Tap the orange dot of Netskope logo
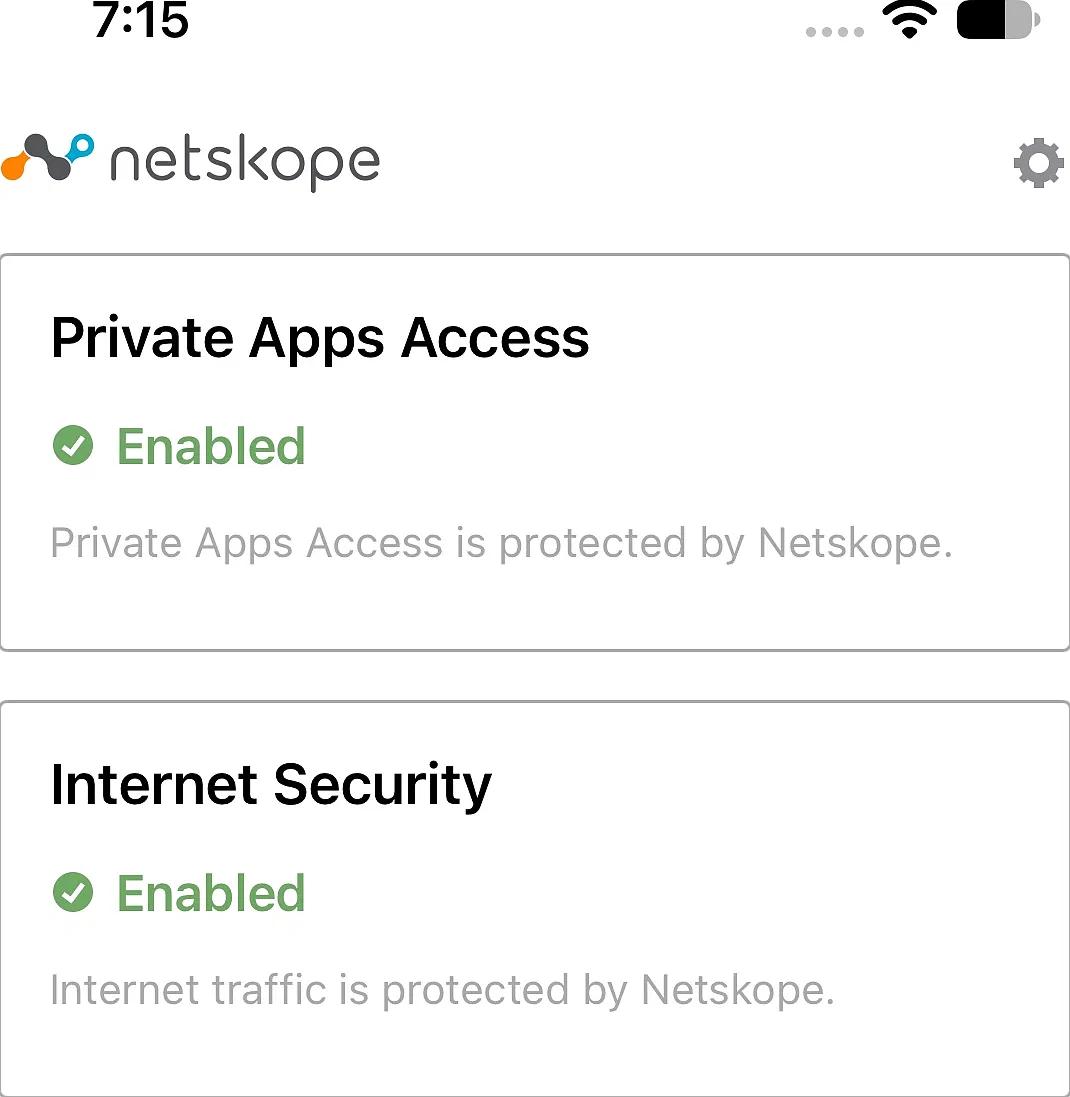 (14, 169)
